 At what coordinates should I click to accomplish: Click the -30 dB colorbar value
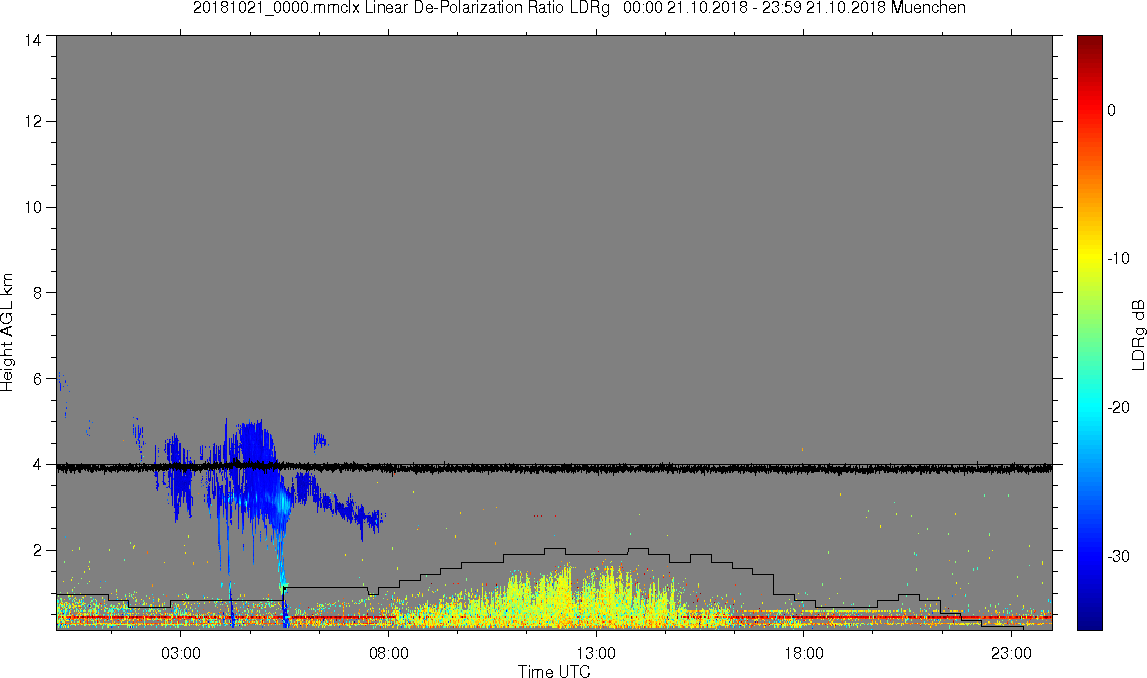point(1118,557)
